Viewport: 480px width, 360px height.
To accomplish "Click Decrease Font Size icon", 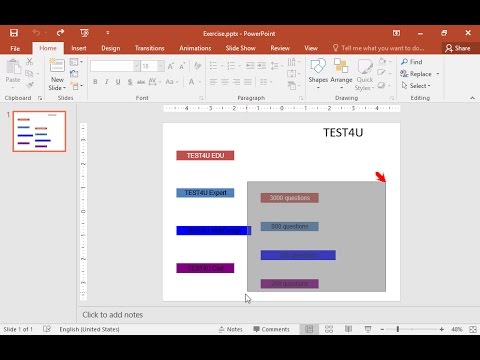I will tap(182, 66).
